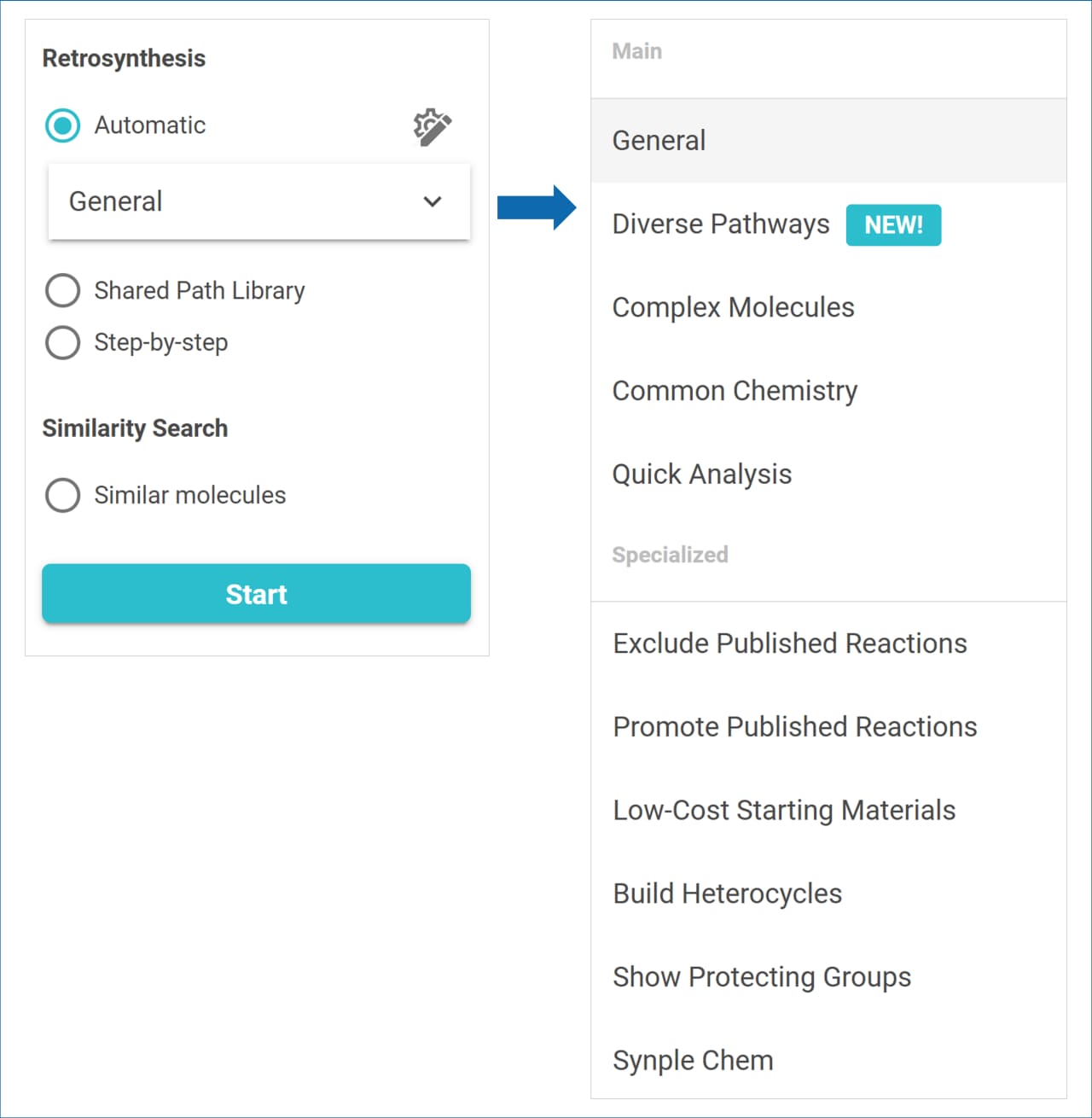This screenshot has height=1118, width=1092.
Task: Expand the General strategy dropdown
Action: 258,201
